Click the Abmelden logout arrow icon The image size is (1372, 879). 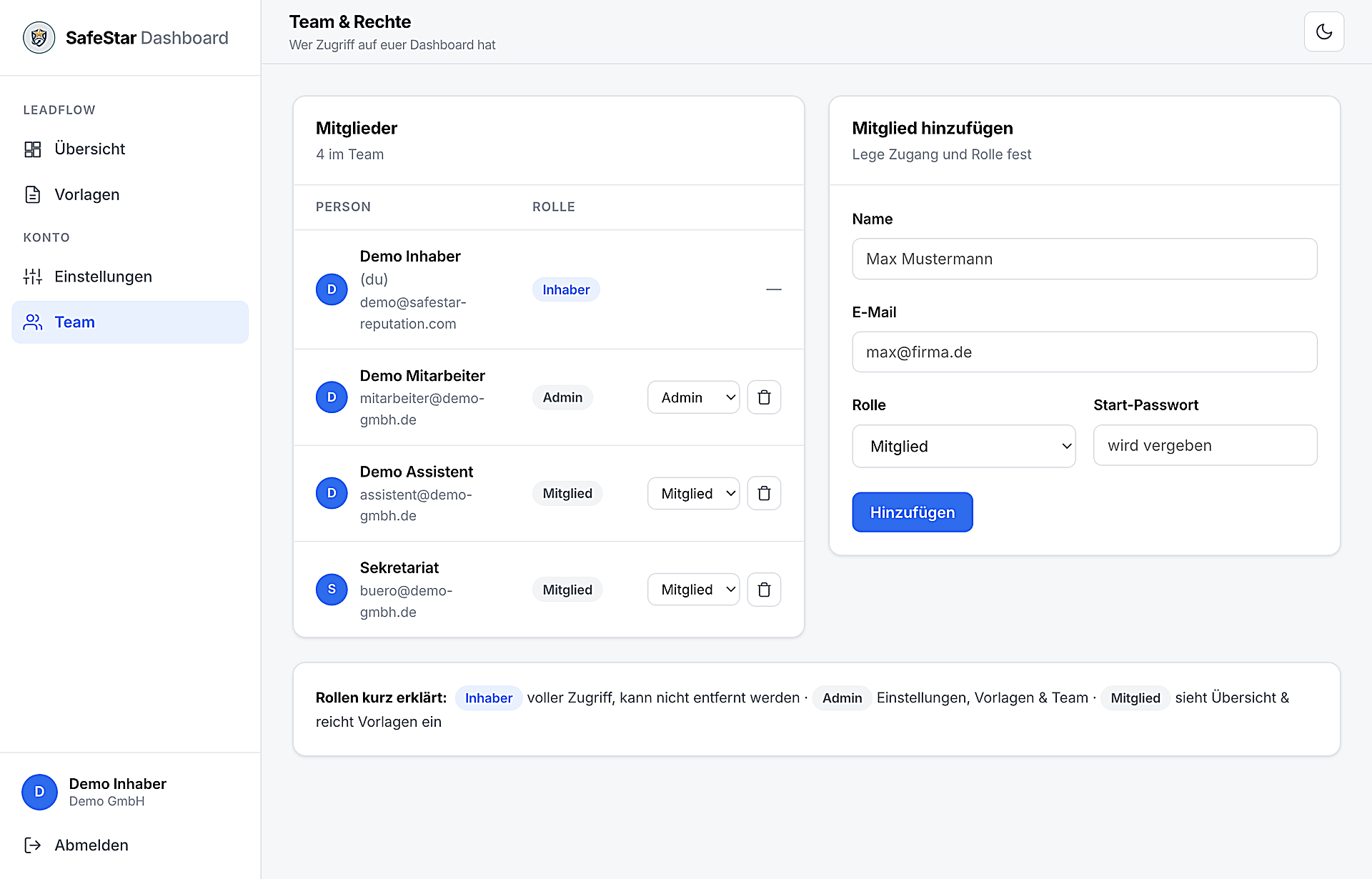(33, 845)
